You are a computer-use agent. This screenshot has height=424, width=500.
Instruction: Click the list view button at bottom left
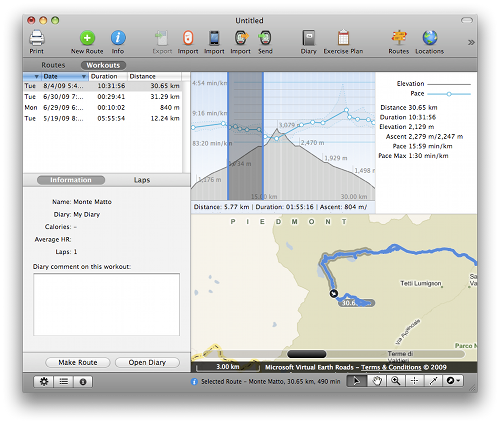64,382
